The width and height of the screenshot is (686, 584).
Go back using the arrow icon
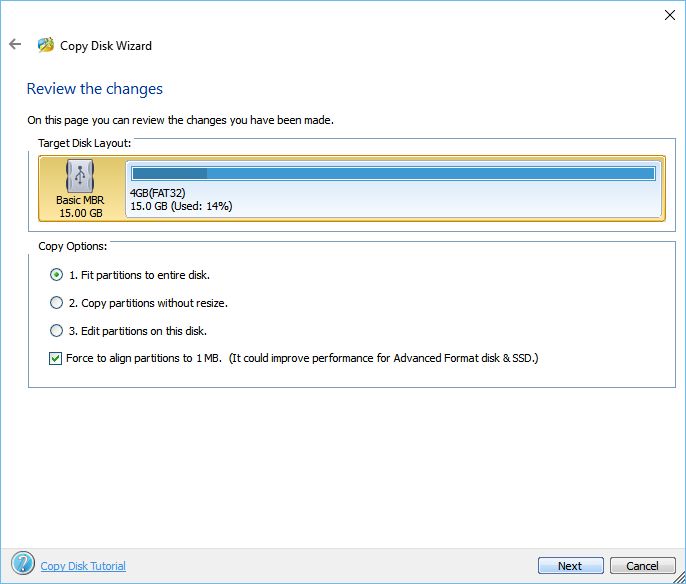[x=15, y=44]
